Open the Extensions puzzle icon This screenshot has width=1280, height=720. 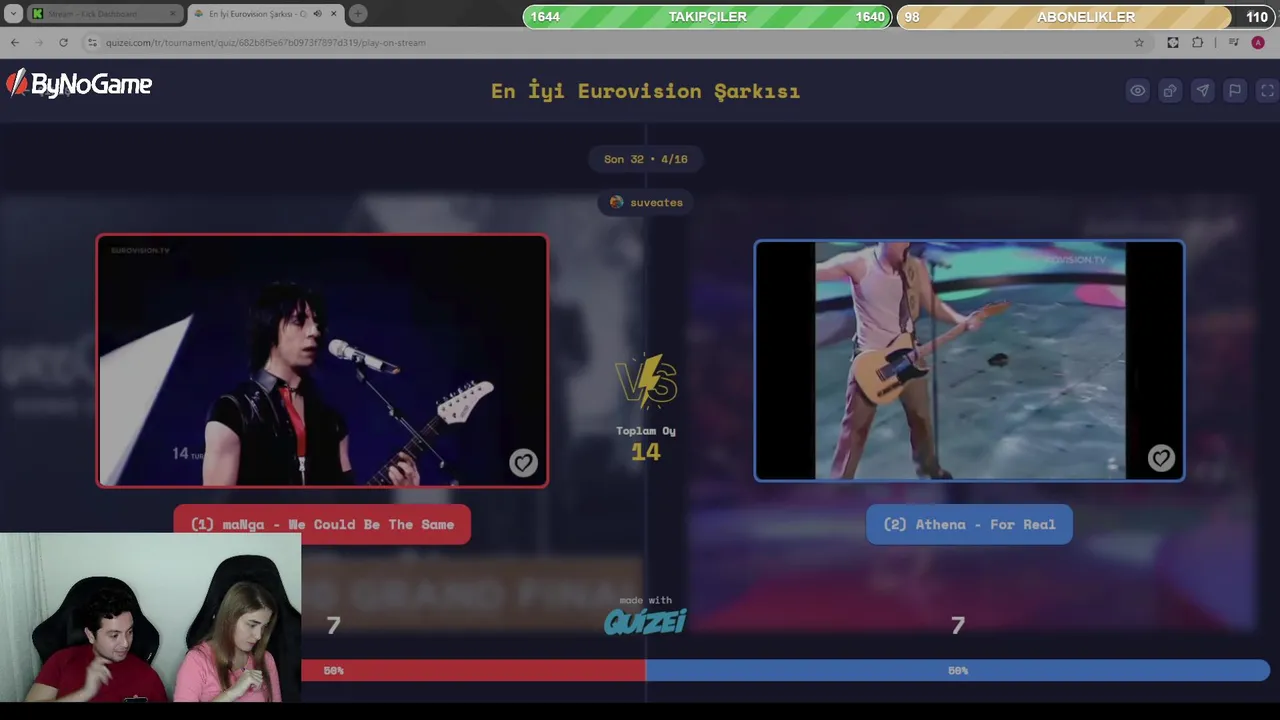1198,42
